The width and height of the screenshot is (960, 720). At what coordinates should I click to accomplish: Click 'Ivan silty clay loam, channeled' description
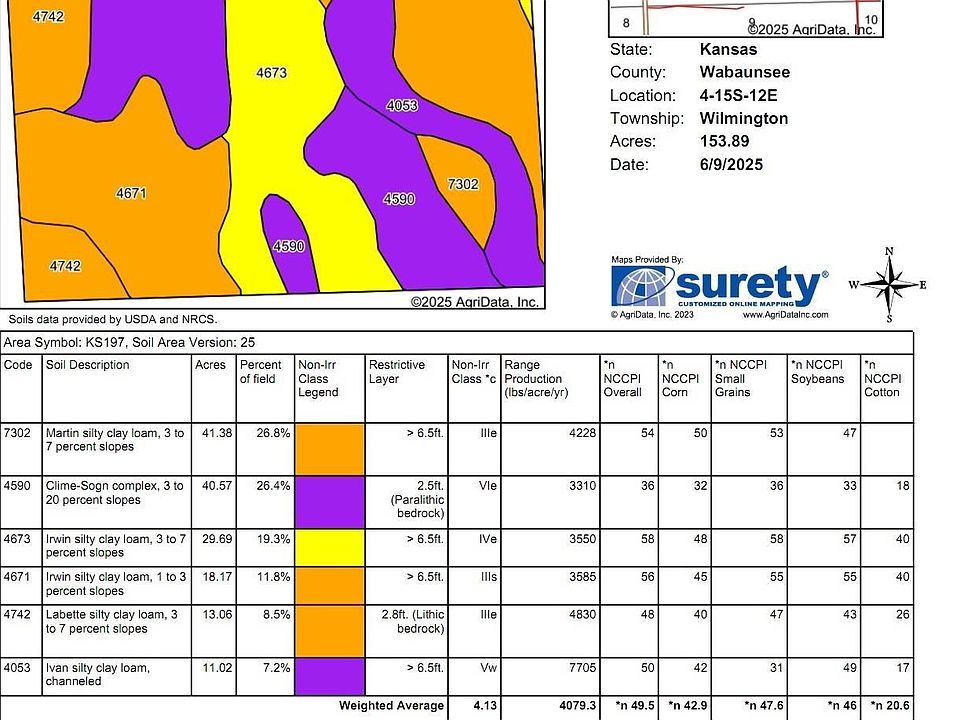pos(98,675)
